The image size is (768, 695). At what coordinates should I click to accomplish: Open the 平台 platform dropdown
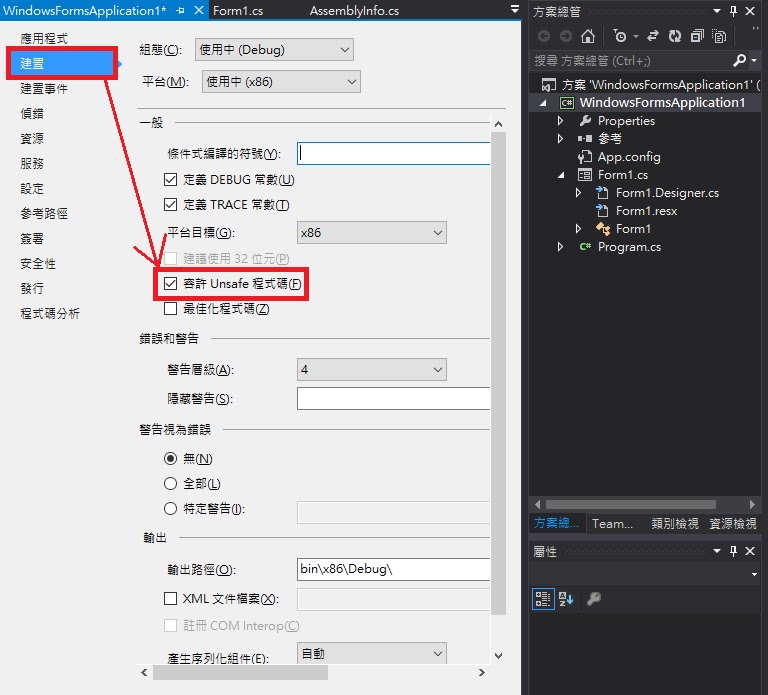point(281,81)
